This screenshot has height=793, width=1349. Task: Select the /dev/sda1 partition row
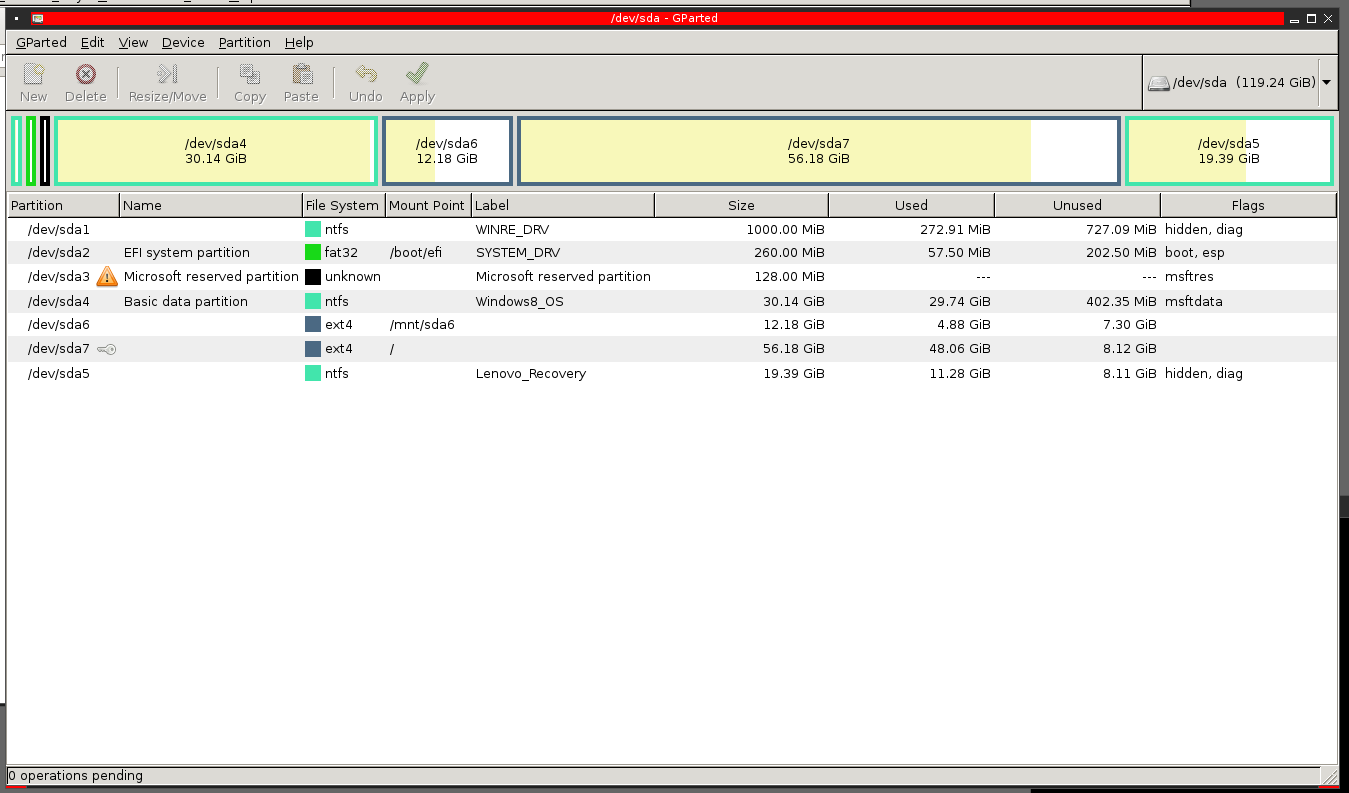coord(672,229)
